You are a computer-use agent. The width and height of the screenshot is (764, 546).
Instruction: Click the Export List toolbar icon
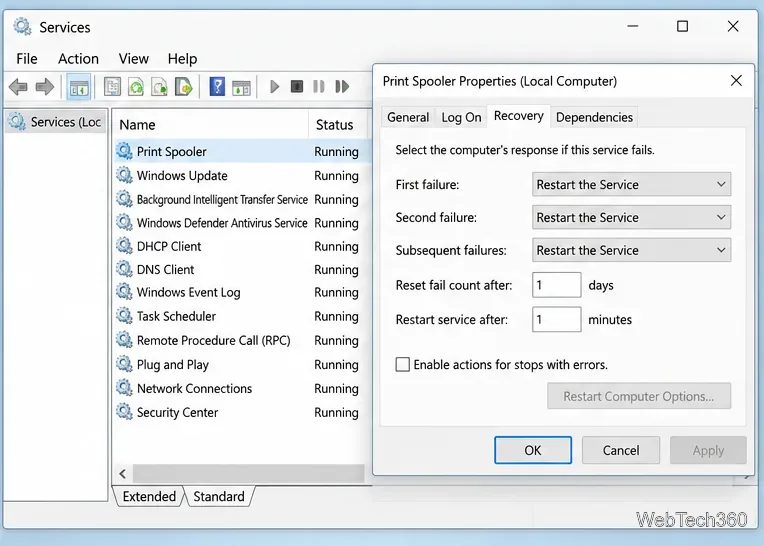[159, 87]
